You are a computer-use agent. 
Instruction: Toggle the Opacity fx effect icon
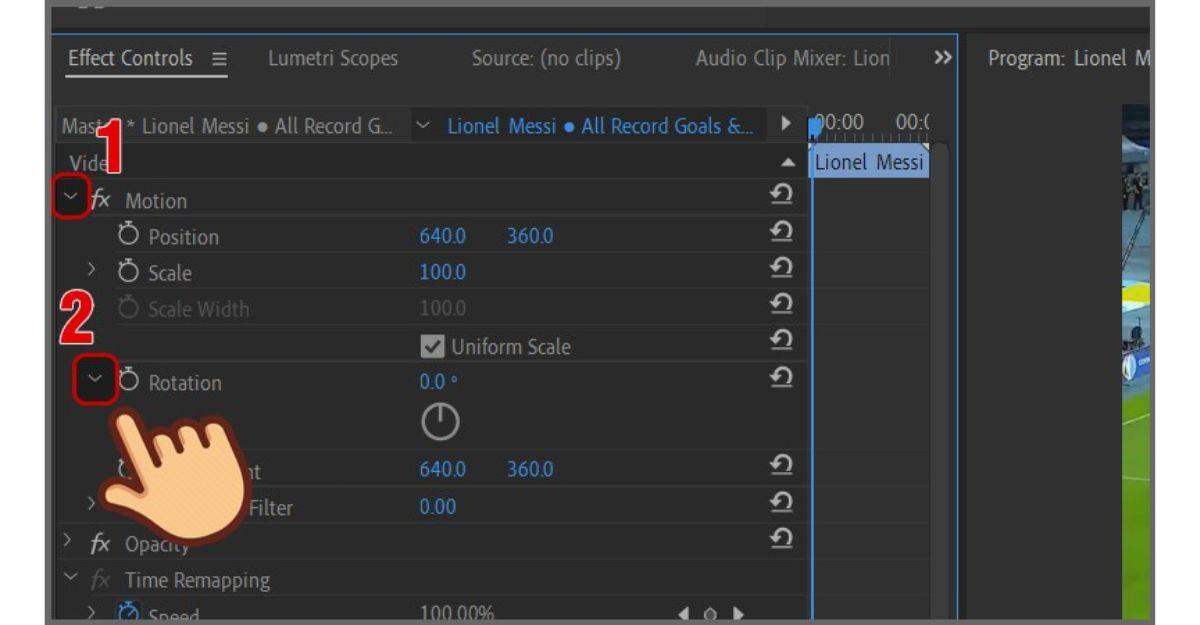pyautogui.click(x=101, y=543)
